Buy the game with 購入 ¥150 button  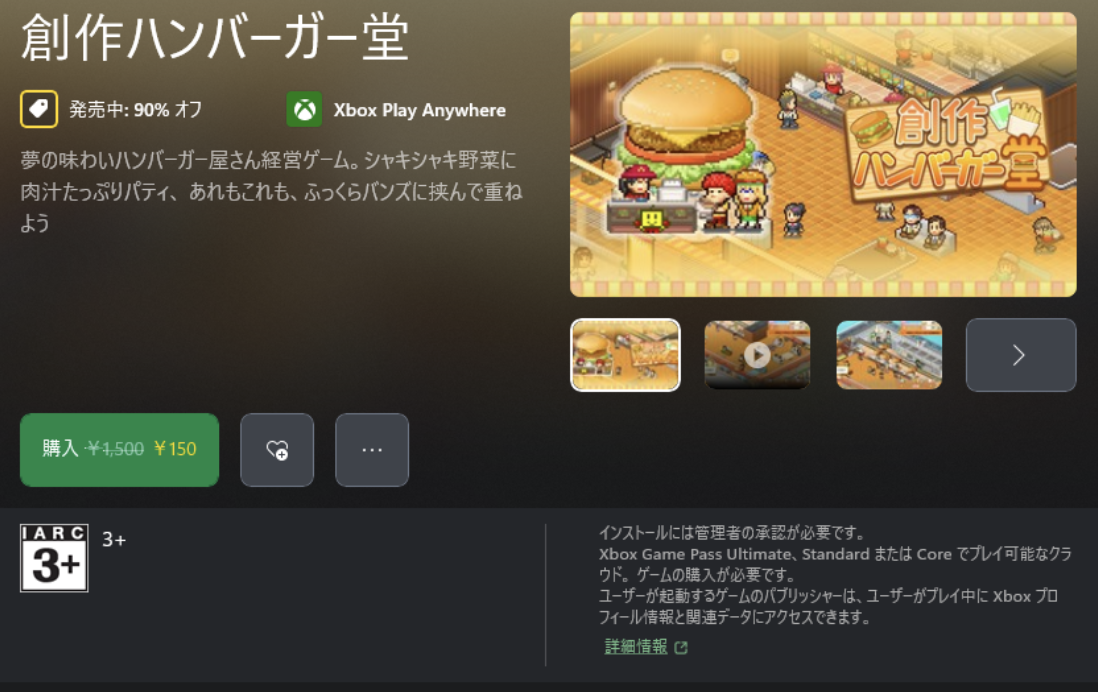[x=119, y=450]
